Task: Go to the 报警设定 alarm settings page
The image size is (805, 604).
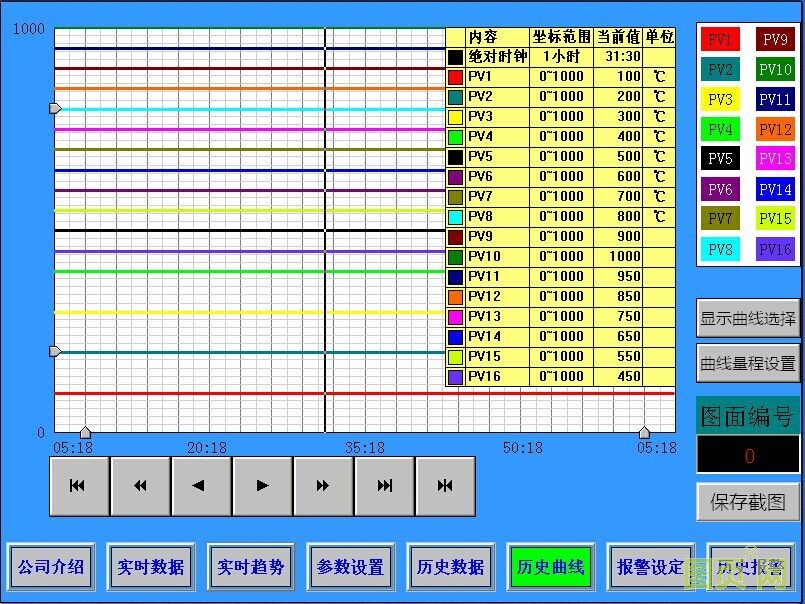Action: pyautogui.click(x=651, y=567)
